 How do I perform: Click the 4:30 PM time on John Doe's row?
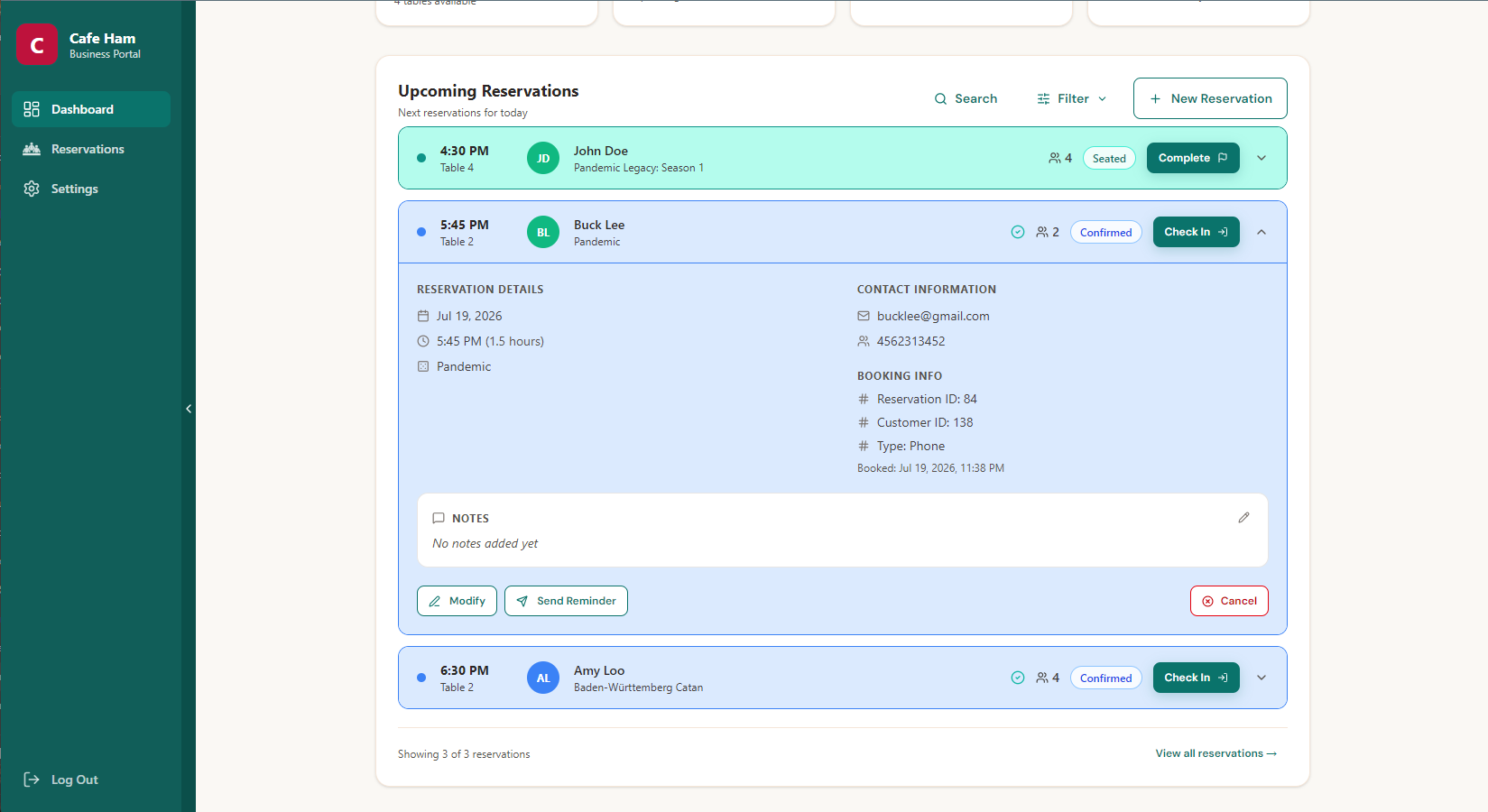point(464,151)
